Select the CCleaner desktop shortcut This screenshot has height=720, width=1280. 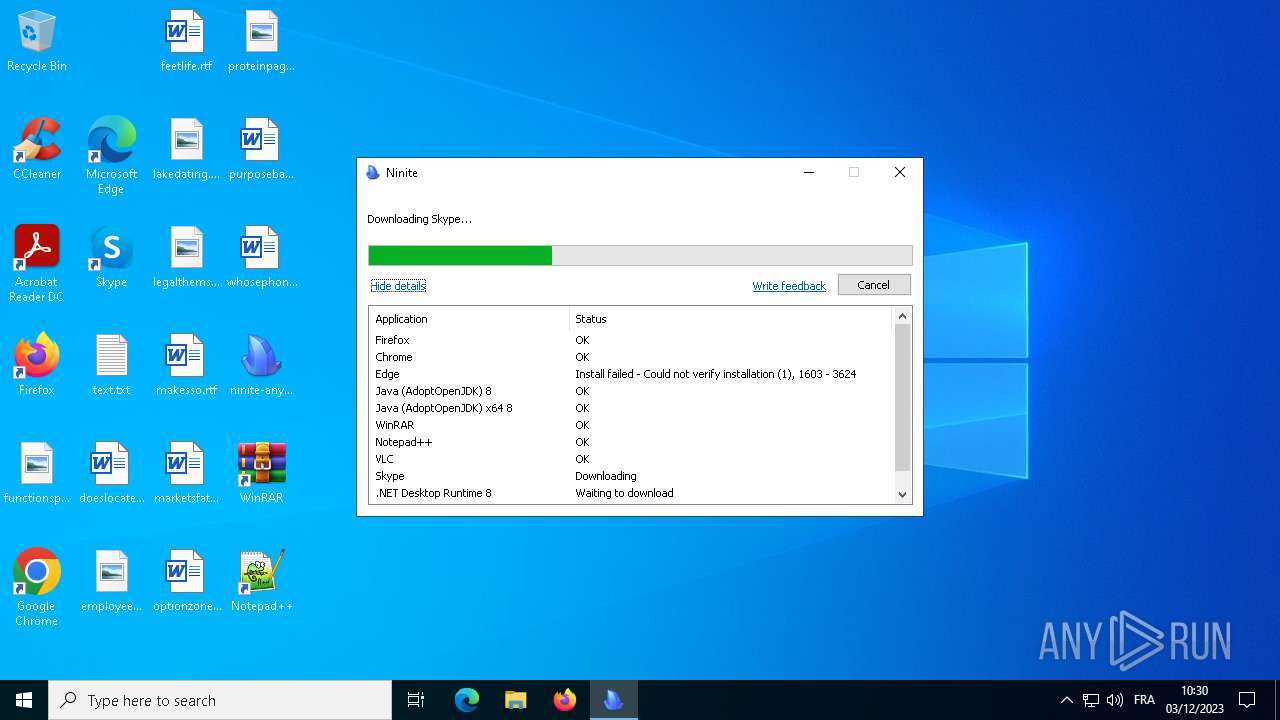37,150
